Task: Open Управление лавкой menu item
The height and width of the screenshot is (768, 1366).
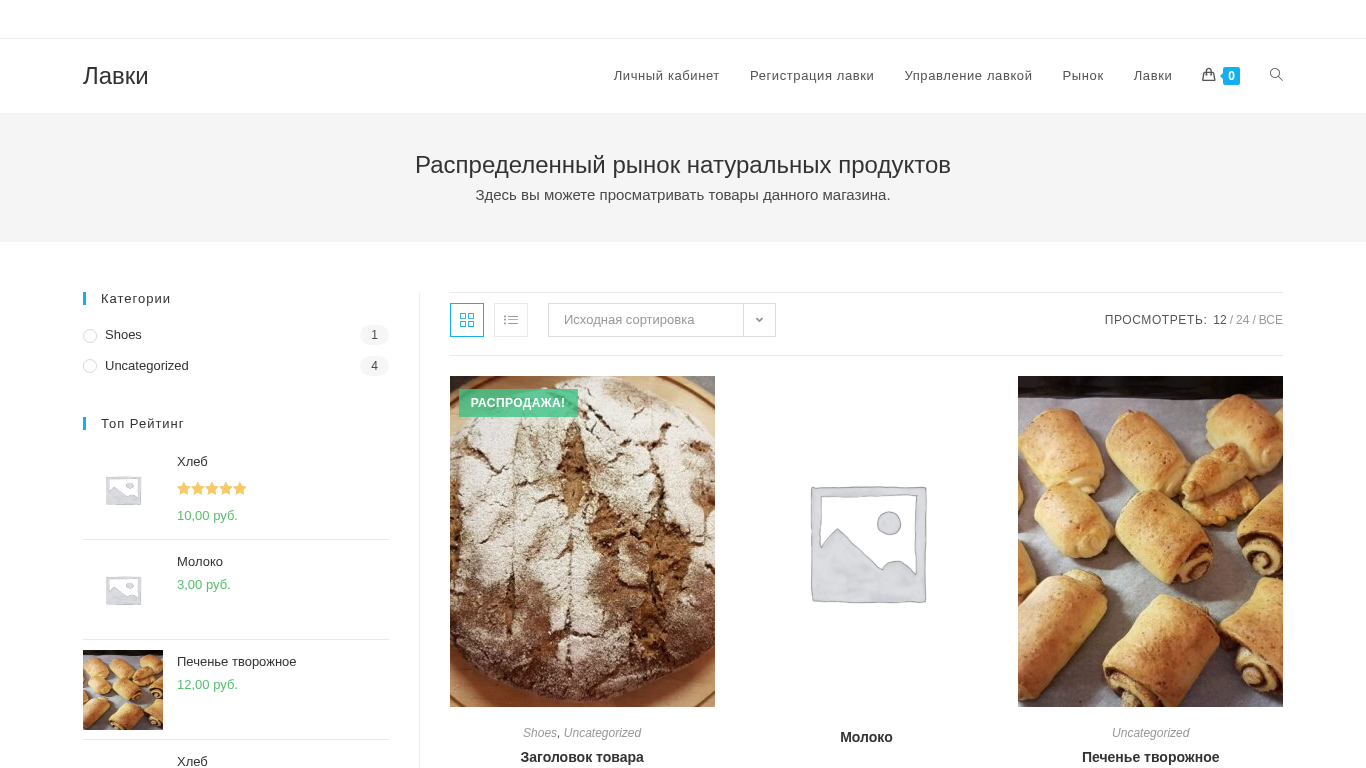Action: pyautogui.click(x=968, y=76)
